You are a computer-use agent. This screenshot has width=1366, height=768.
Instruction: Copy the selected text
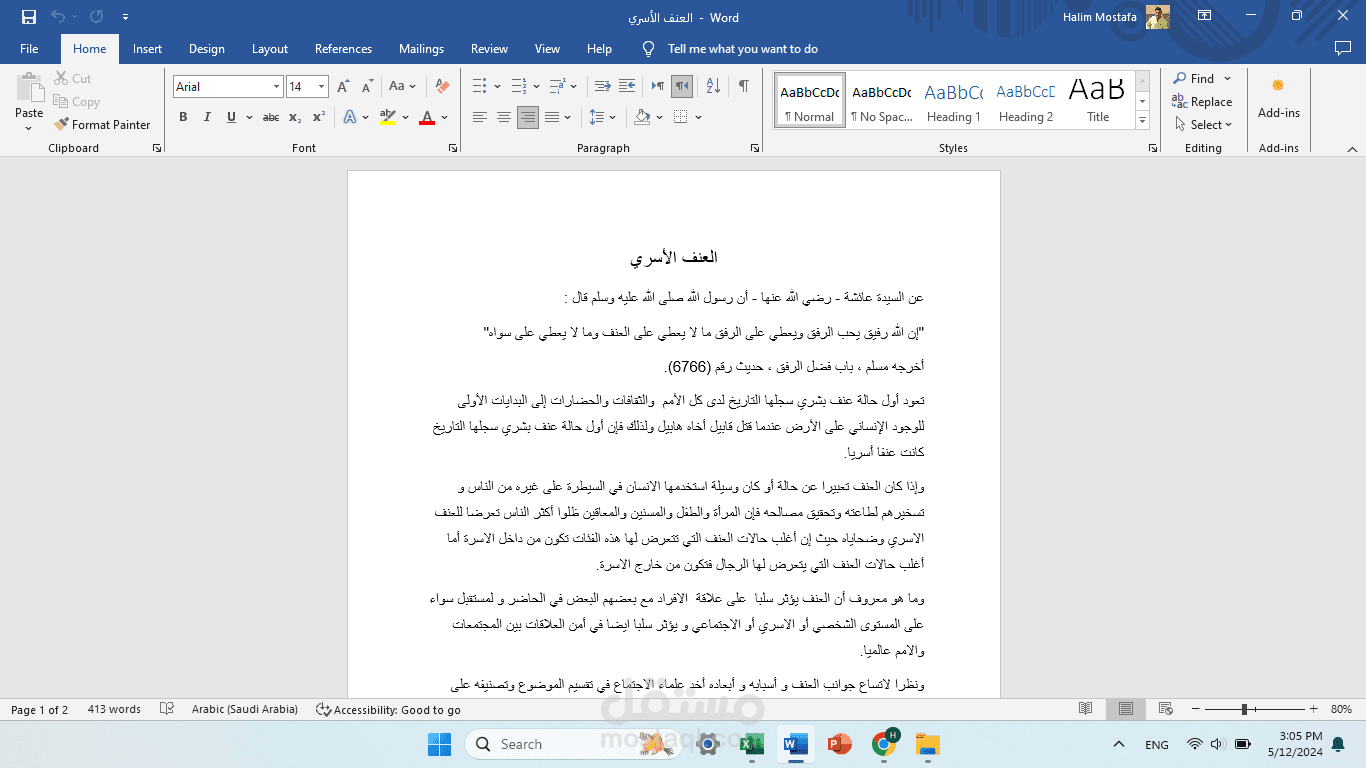pyautogui.click(x=76, y=101)
